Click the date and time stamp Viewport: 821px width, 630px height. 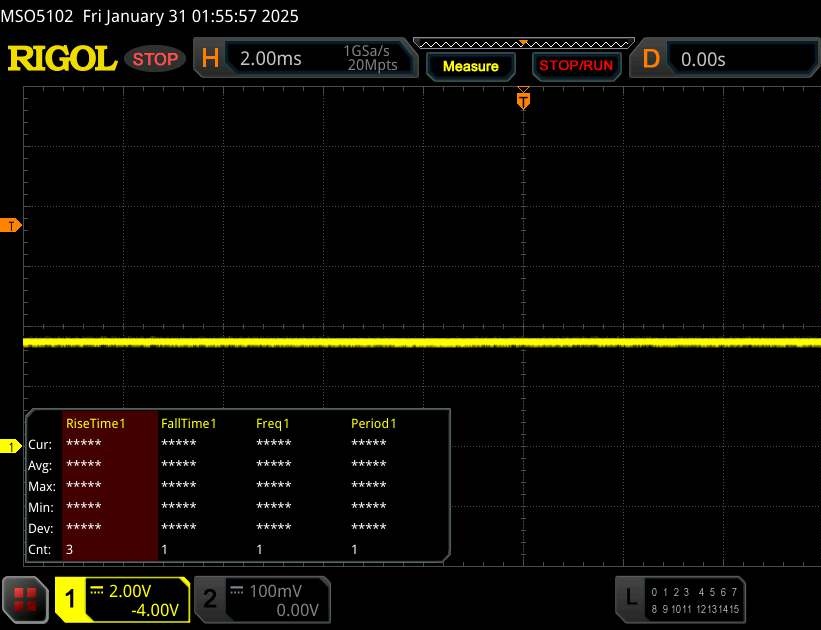click(x=191, y=16)
